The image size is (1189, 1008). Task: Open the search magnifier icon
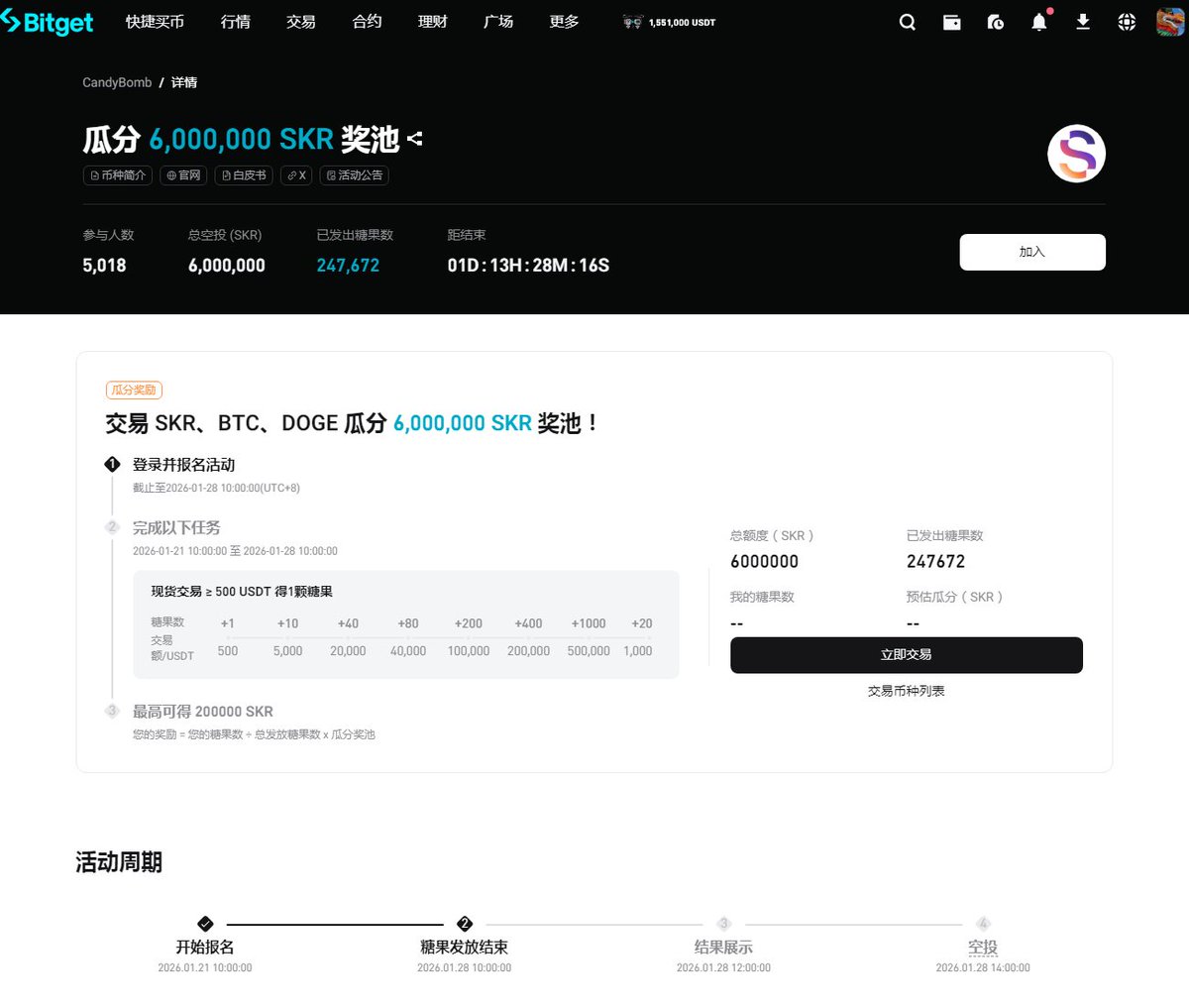pos(907,22)
